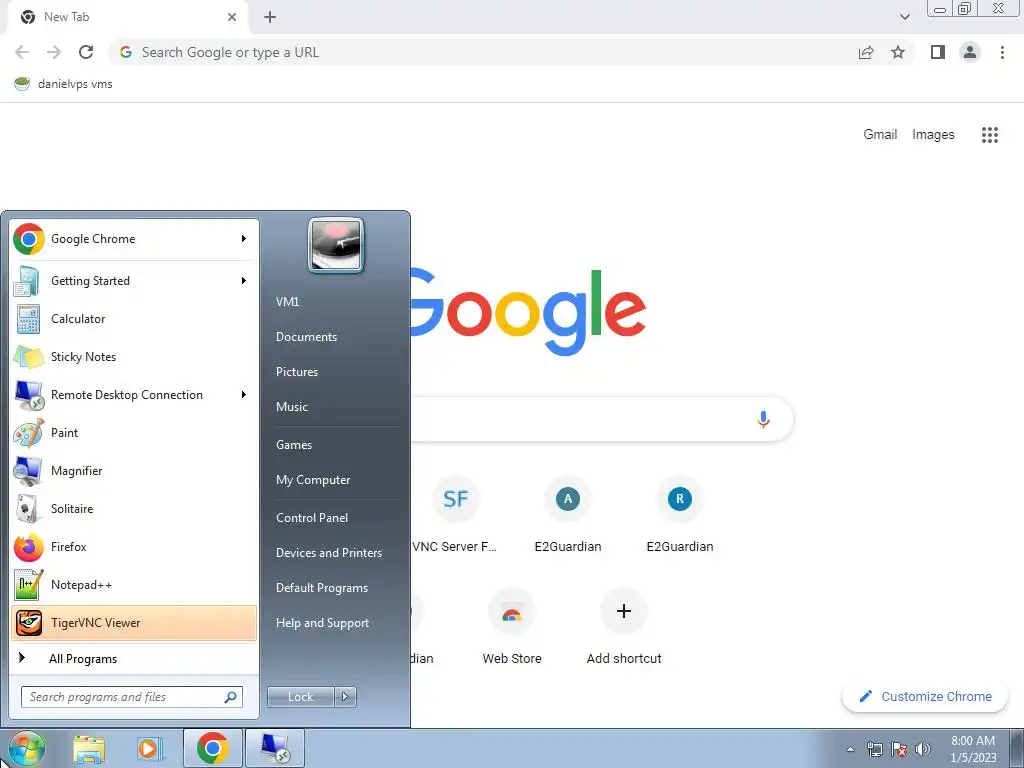Open Chrome's three-dot menu
This screenshot has height=768, width=1024.
tap(1002, 52)
